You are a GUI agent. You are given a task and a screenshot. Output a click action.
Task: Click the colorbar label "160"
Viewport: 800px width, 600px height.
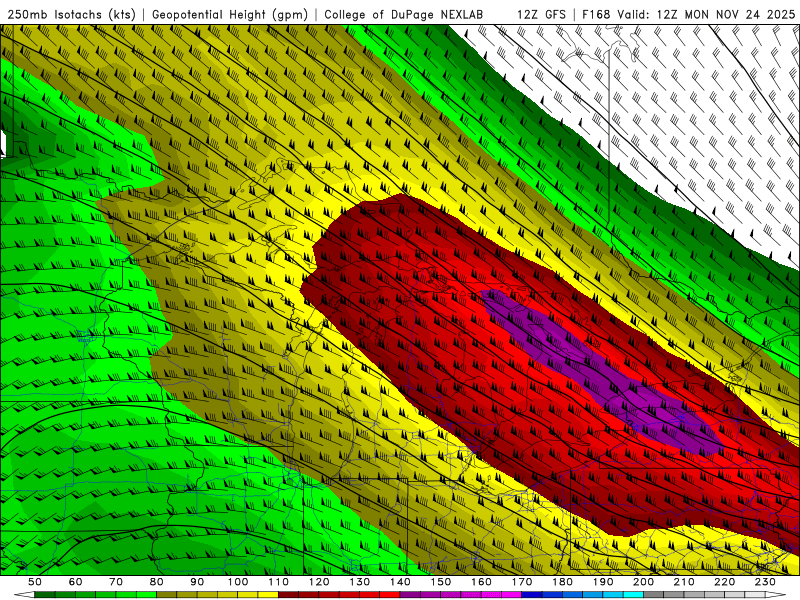tap(481, 582)
